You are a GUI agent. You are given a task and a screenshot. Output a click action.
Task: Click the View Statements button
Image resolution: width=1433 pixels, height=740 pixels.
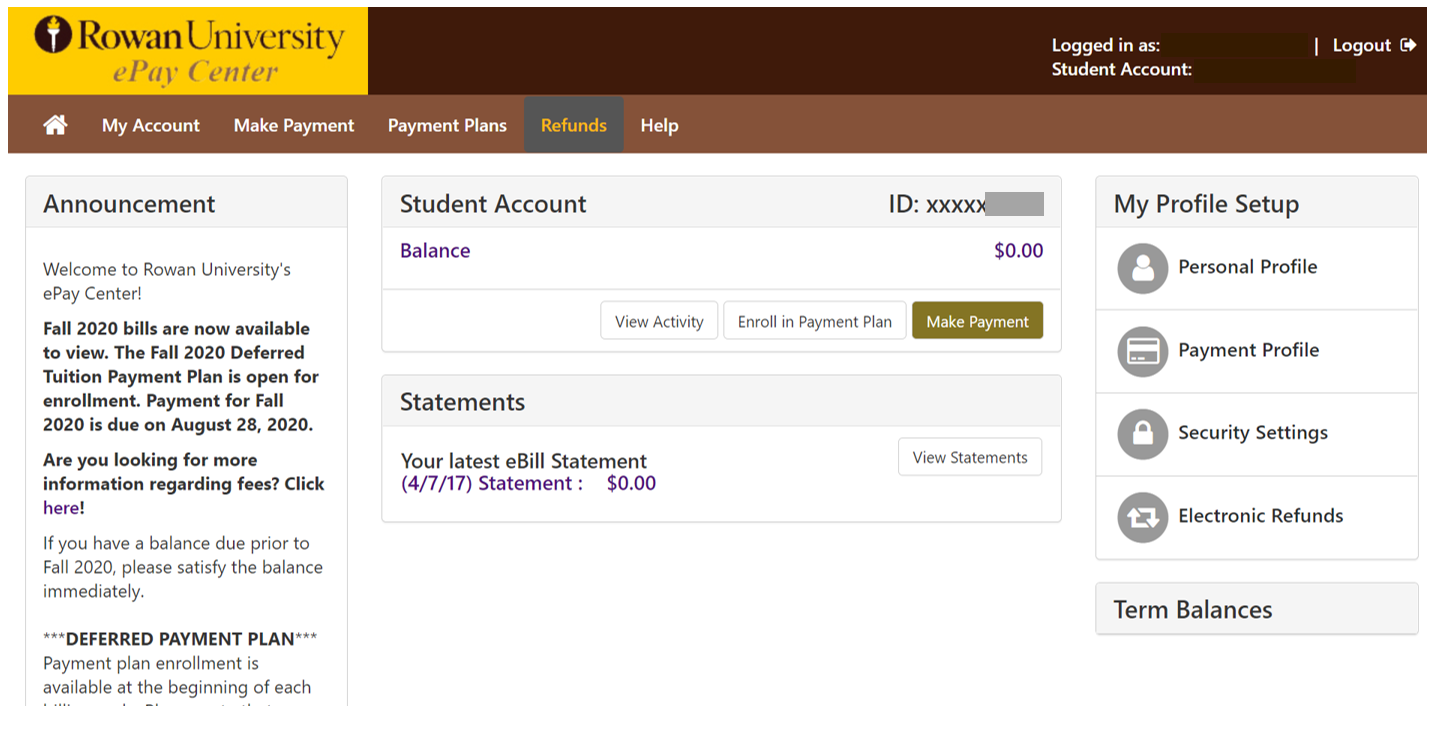click(969, 457)
